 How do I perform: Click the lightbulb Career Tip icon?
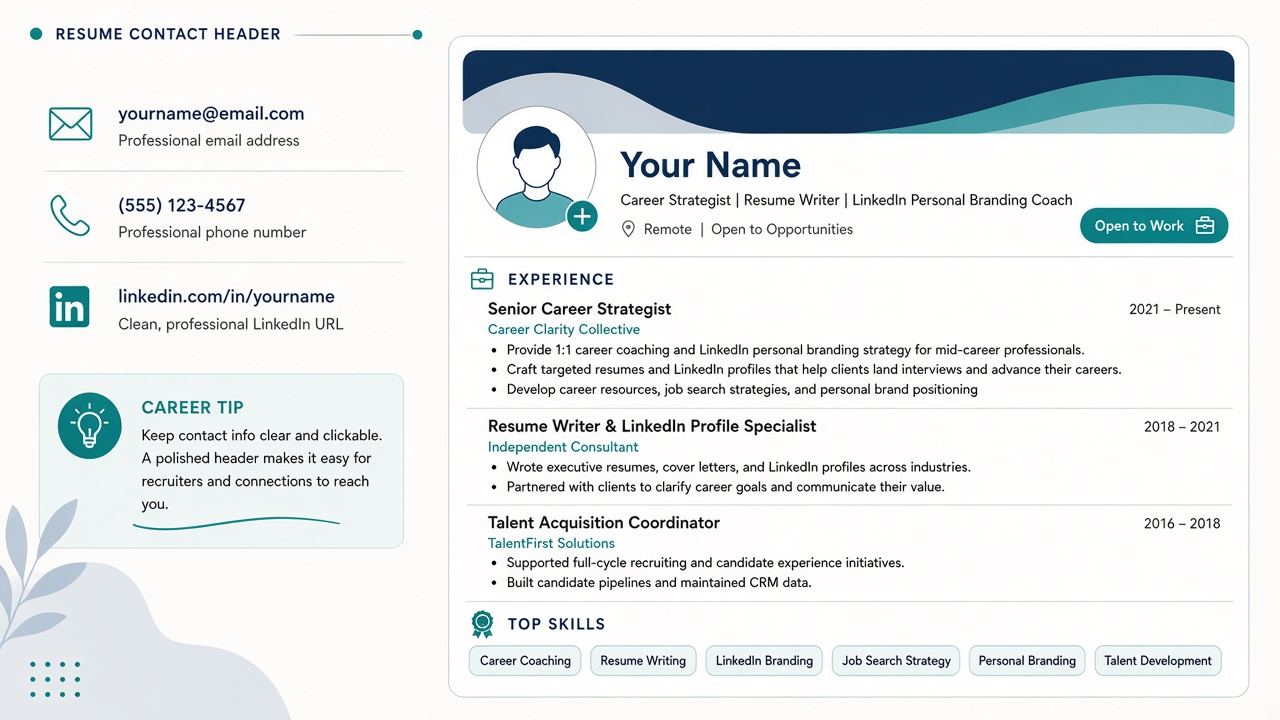(90, 425)
